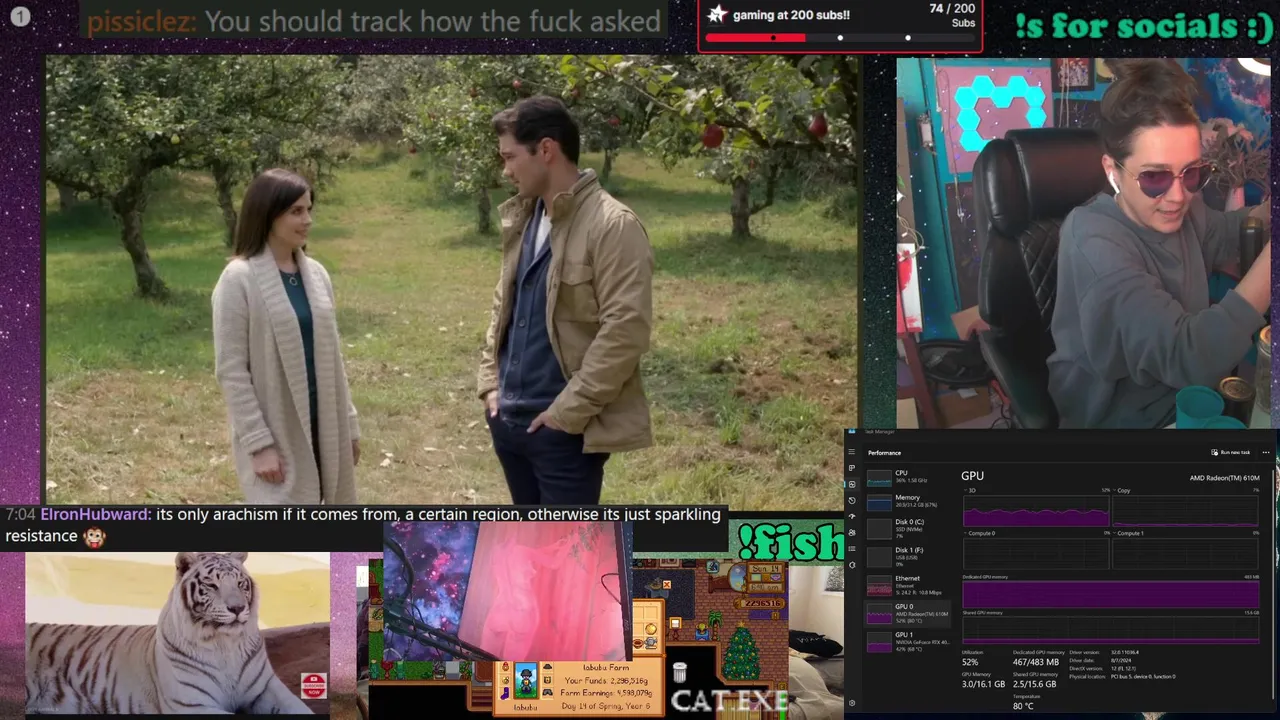The image size is (1280, 720).
Task: Select GPU 1 NVIDIA GeForce entry
Action: point(907,641)
